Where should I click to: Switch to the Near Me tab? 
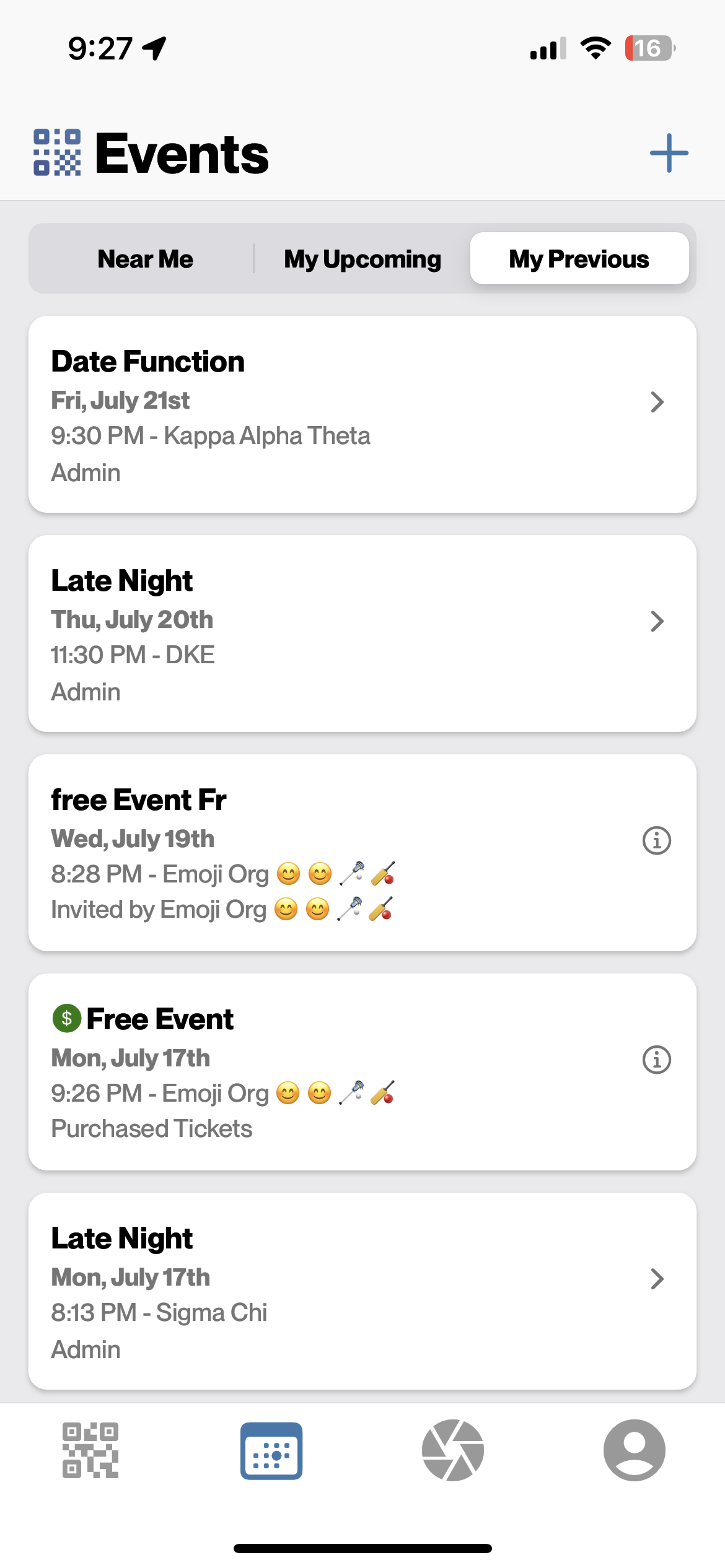coord(145,259)
